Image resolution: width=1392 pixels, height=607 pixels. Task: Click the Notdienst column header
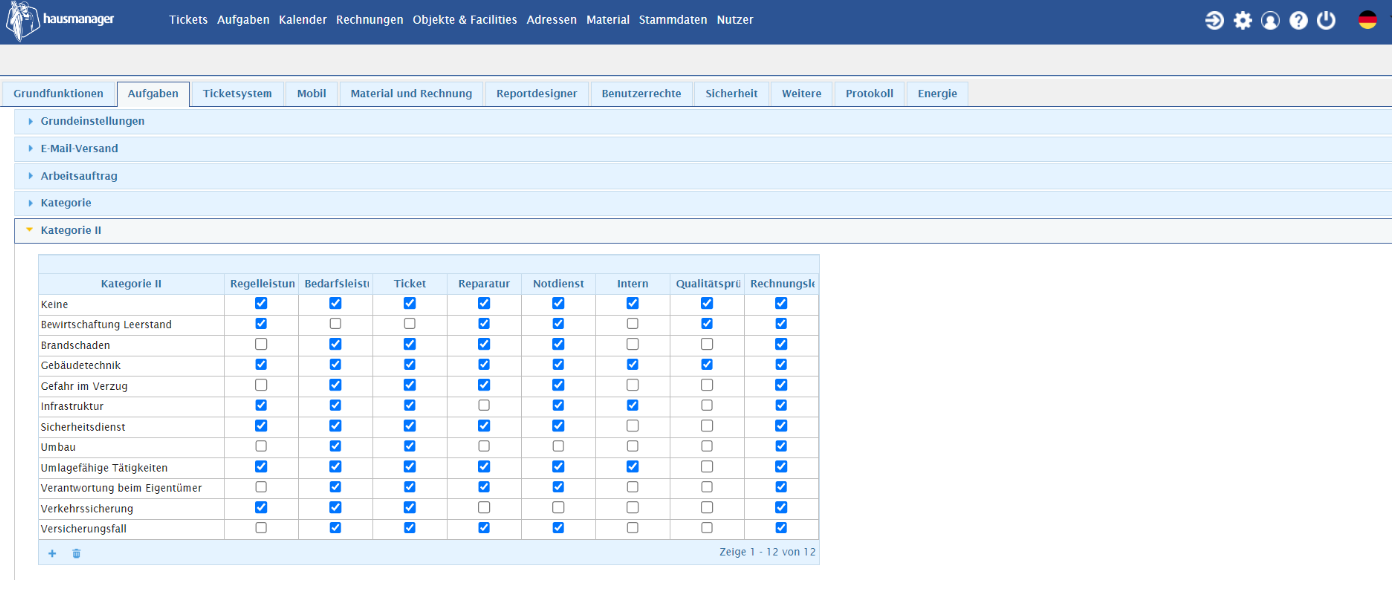558,284
